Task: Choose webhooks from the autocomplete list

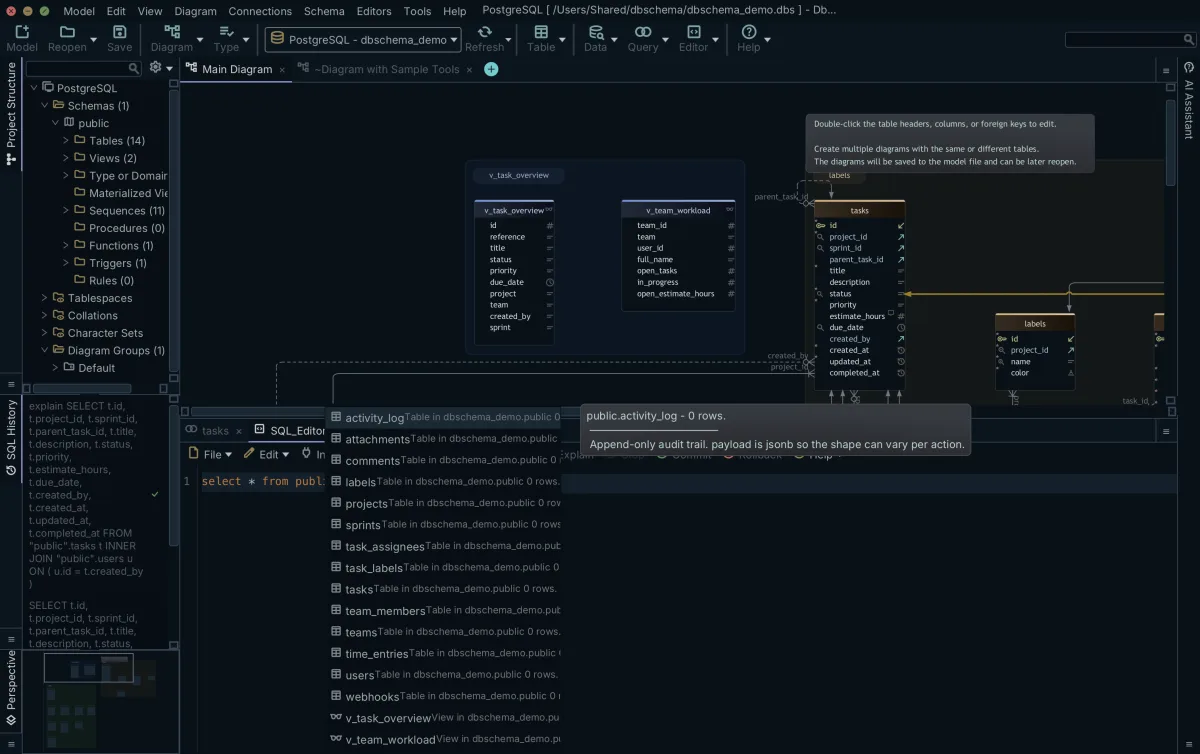Action: point(446,696)
